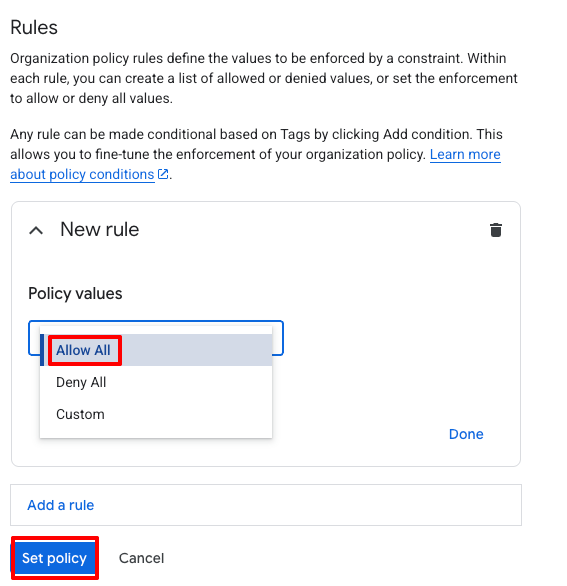Delete the New rule with trash icon
The width and height of the screenshot is (567, 586).
496,230
